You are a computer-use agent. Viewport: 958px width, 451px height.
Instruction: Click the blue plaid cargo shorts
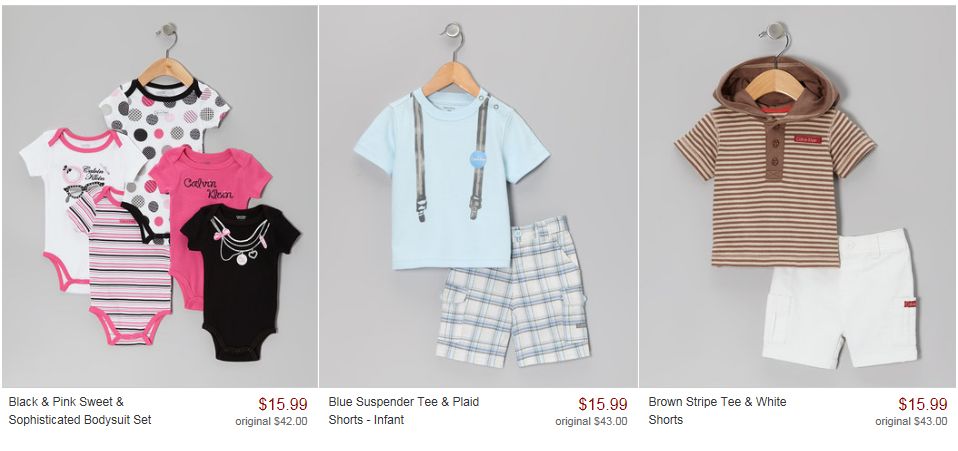tap(512, 292)
